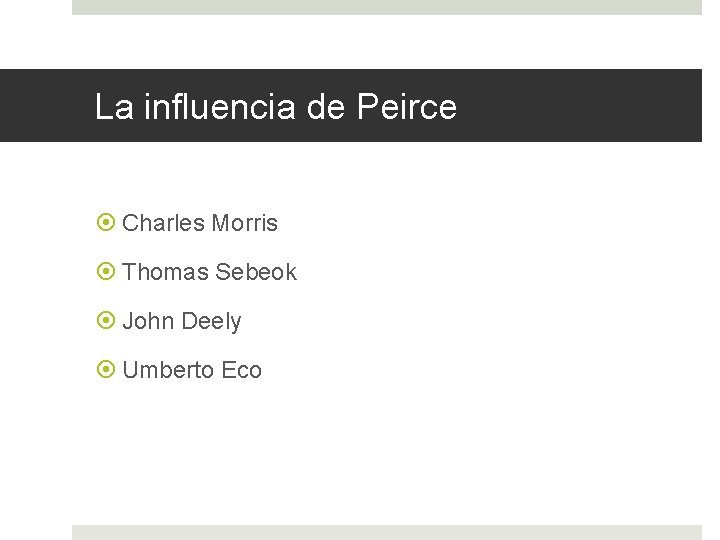Click the bullet icon beside Umberto Eco
The image size is (720, 540).
[x=104, y=370]
